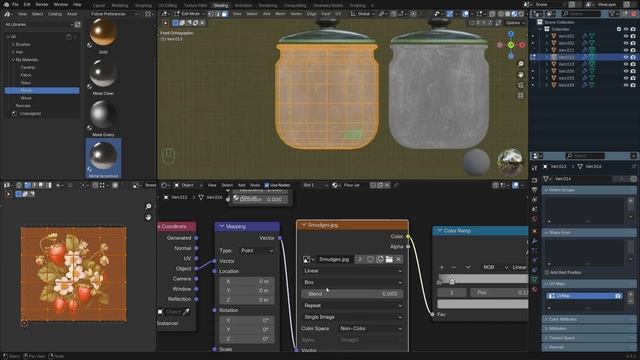Click the Color Ramp stop color swatch
Screen dimensions: 640x360
(x=483, y=304)
